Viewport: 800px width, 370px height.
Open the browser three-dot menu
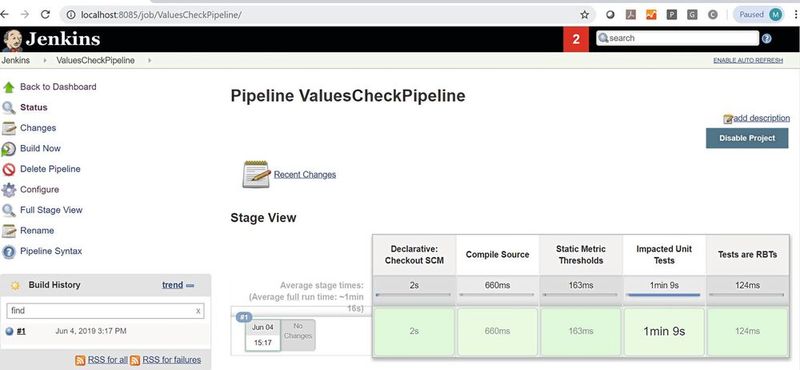click(796, 15)
